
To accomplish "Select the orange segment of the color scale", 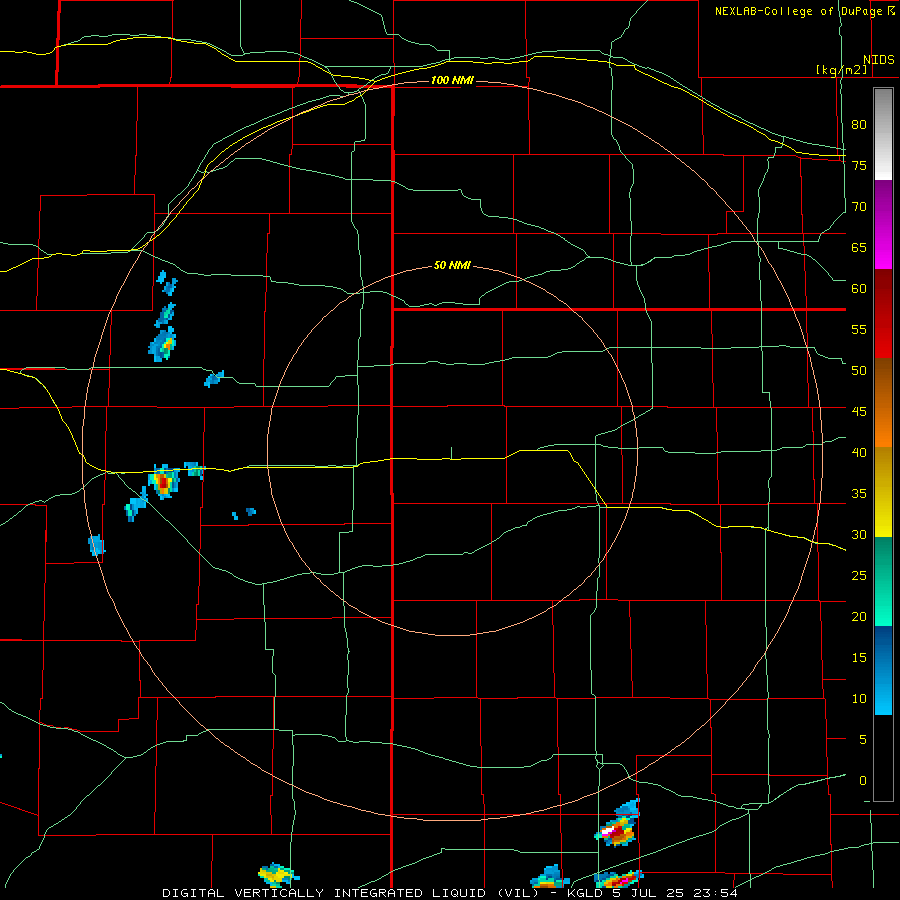I will 883,403.
